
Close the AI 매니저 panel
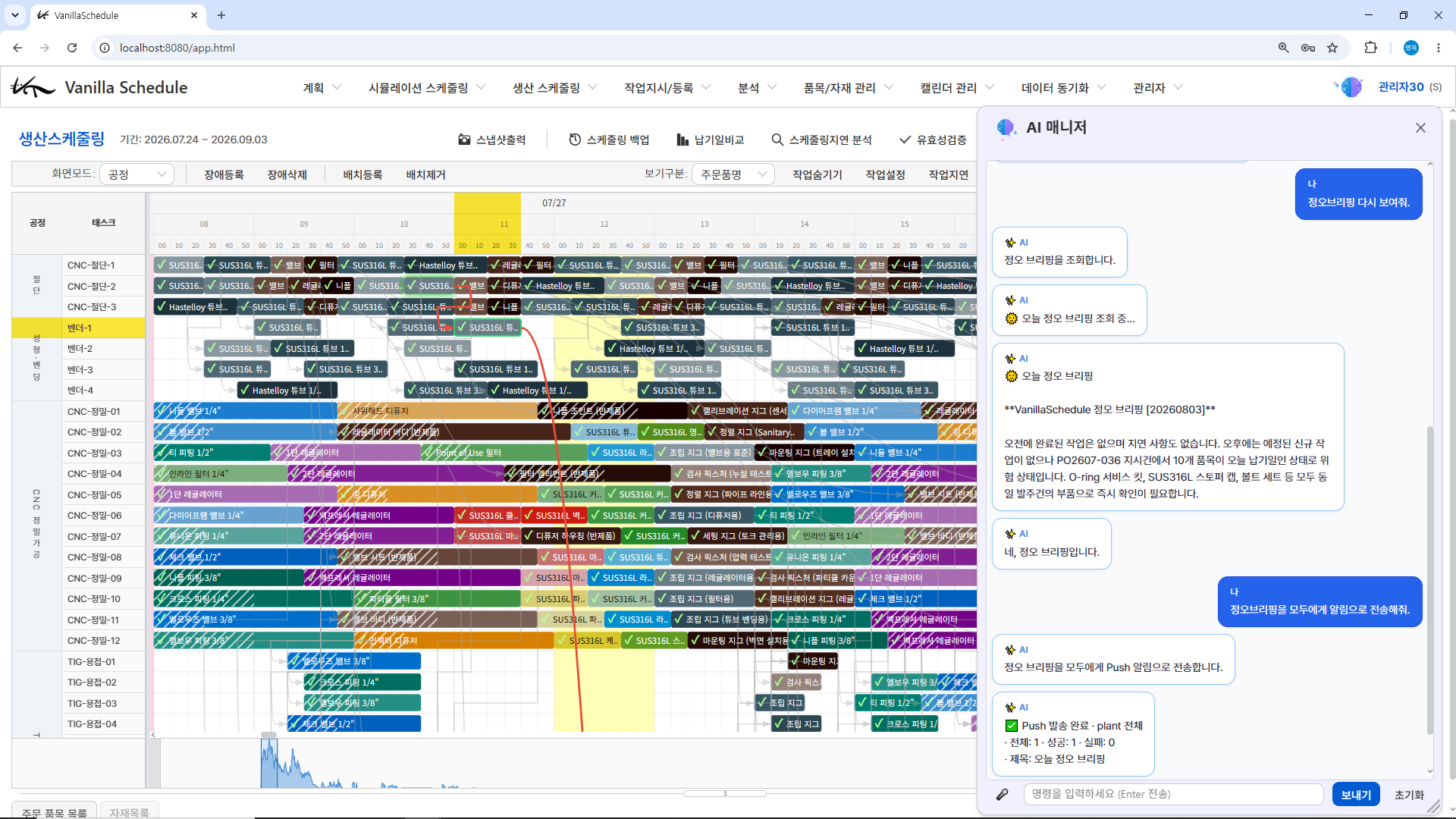click(x=1420, y=128)
